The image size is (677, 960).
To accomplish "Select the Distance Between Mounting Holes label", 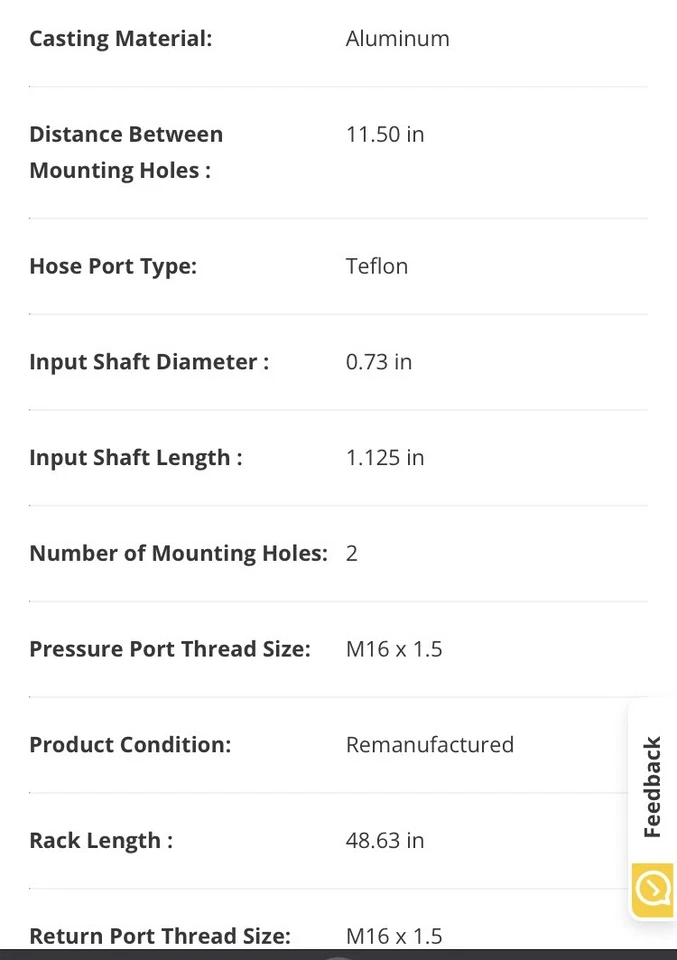I will (x=126, y=152).
